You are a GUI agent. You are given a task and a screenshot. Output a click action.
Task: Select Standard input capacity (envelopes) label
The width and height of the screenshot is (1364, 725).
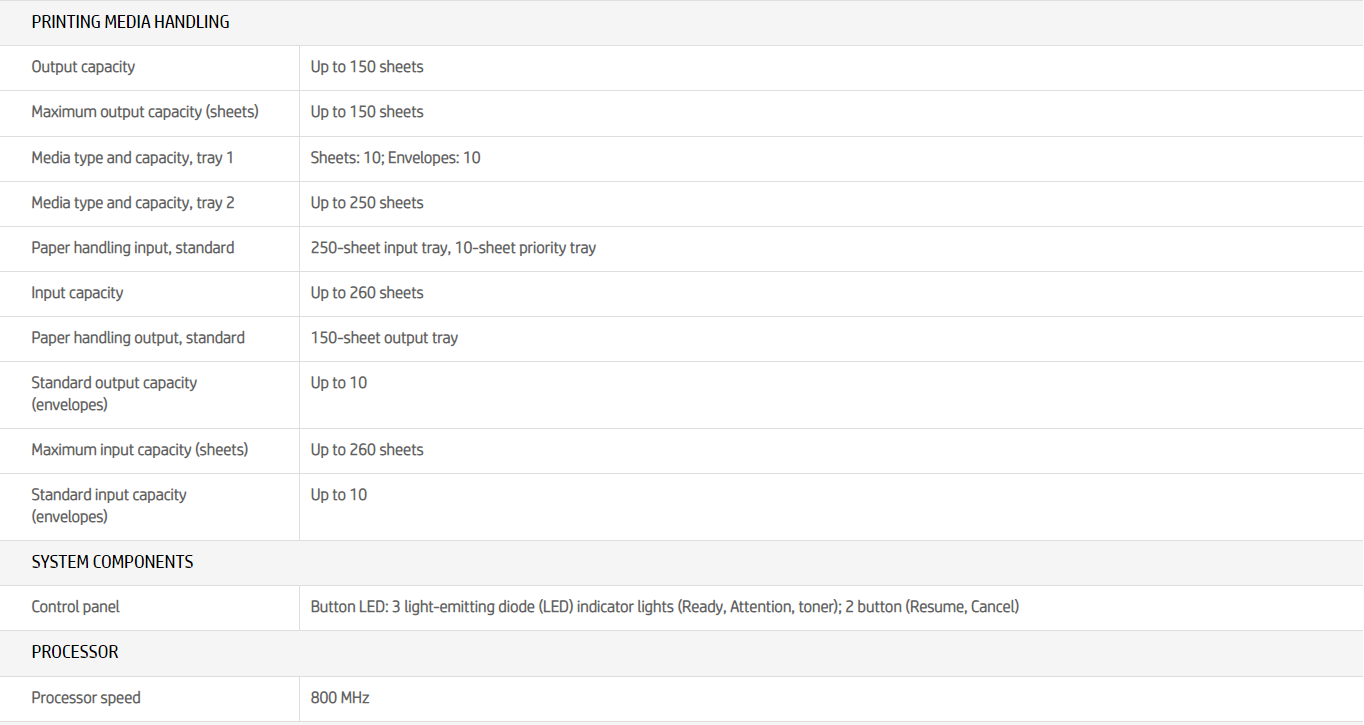coord(109,506)
